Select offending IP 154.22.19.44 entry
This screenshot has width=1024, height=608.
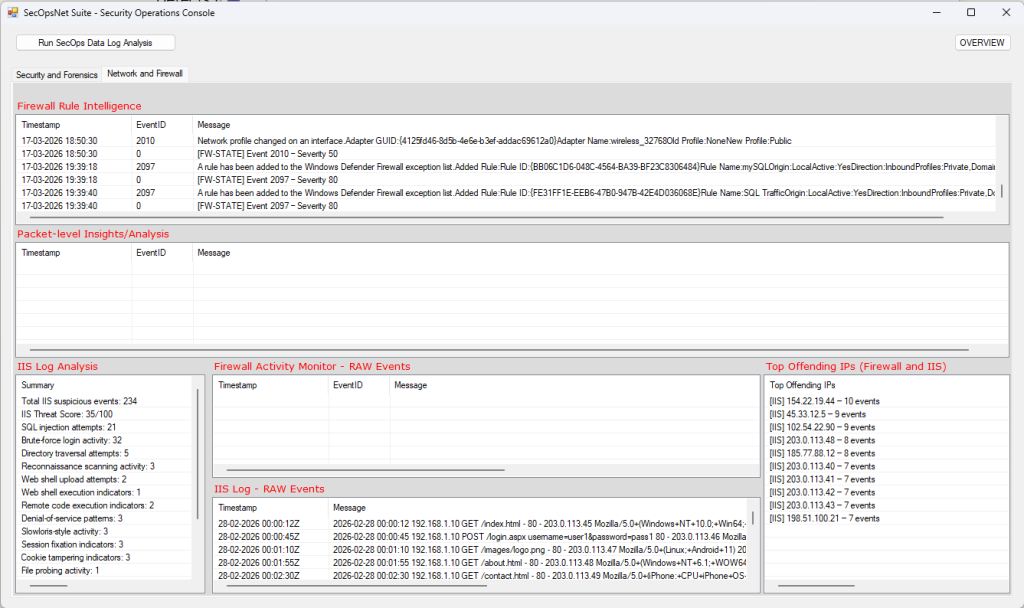pyautogui.click(x=824, y=401)
